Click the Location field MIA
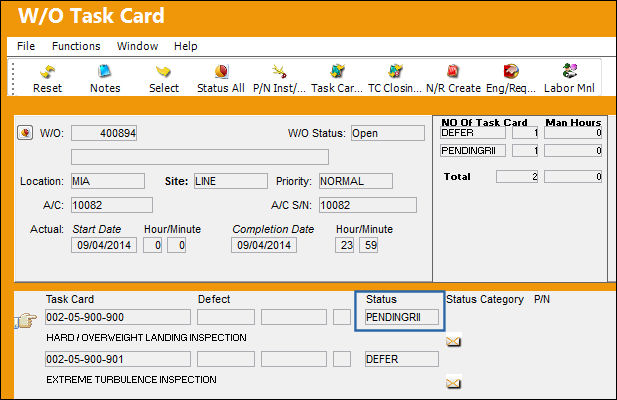The width and height of the screenshot is (617, 400). tap(108, 181)
